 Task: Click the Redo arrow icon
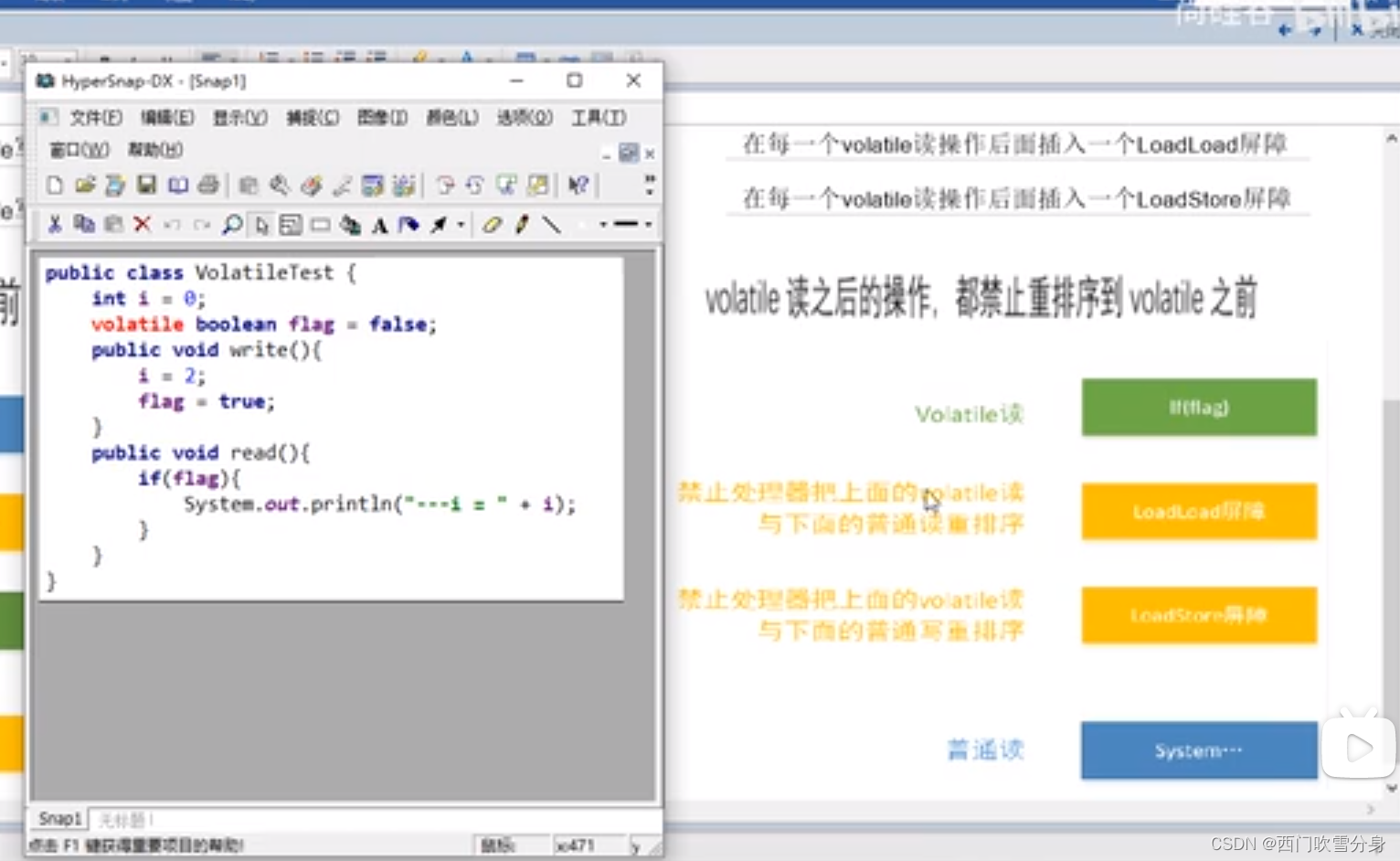[x=201, y=224]
